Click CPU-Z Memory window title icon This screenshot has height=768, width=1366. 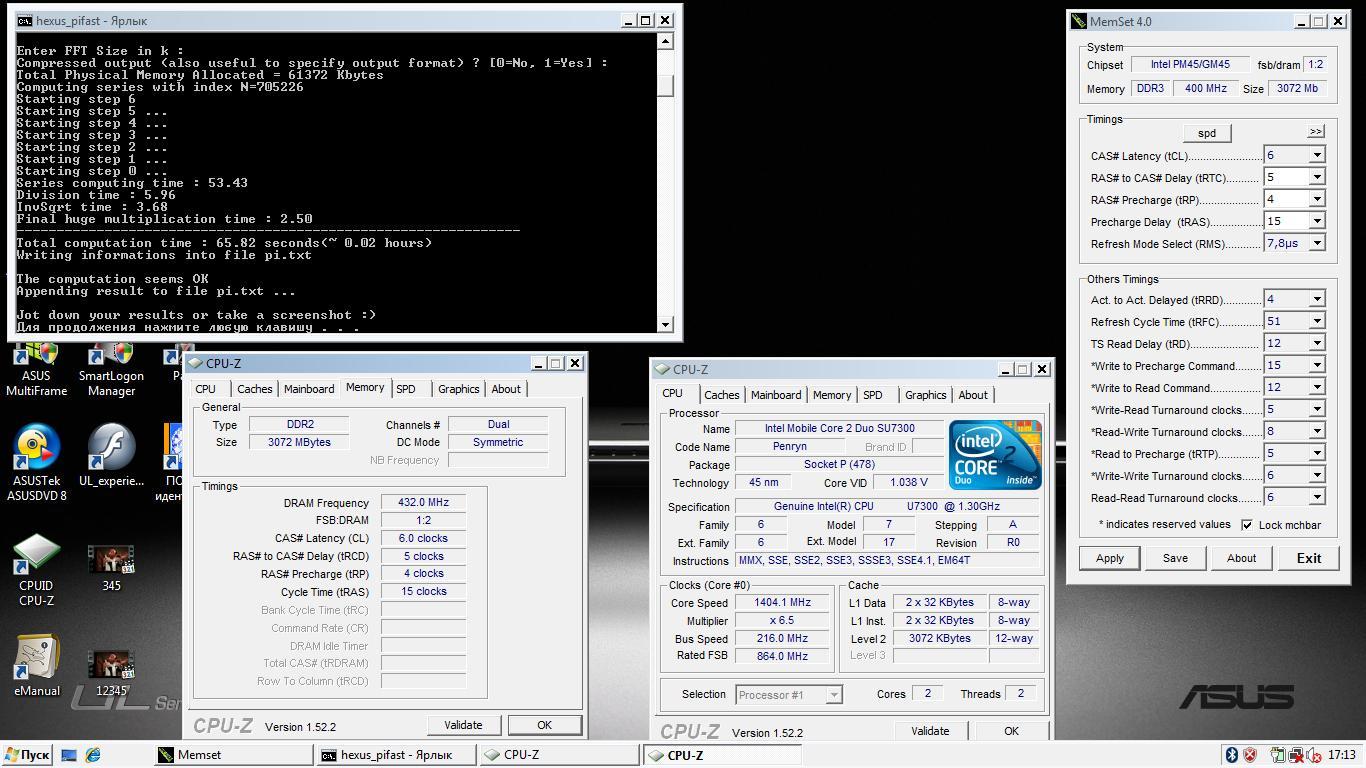tap(195, 363)
